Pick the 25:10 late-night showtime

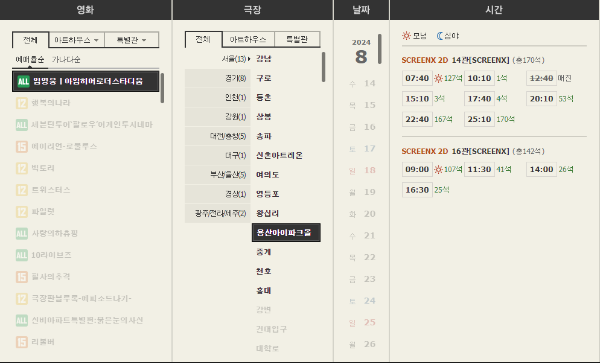(479, 119)
